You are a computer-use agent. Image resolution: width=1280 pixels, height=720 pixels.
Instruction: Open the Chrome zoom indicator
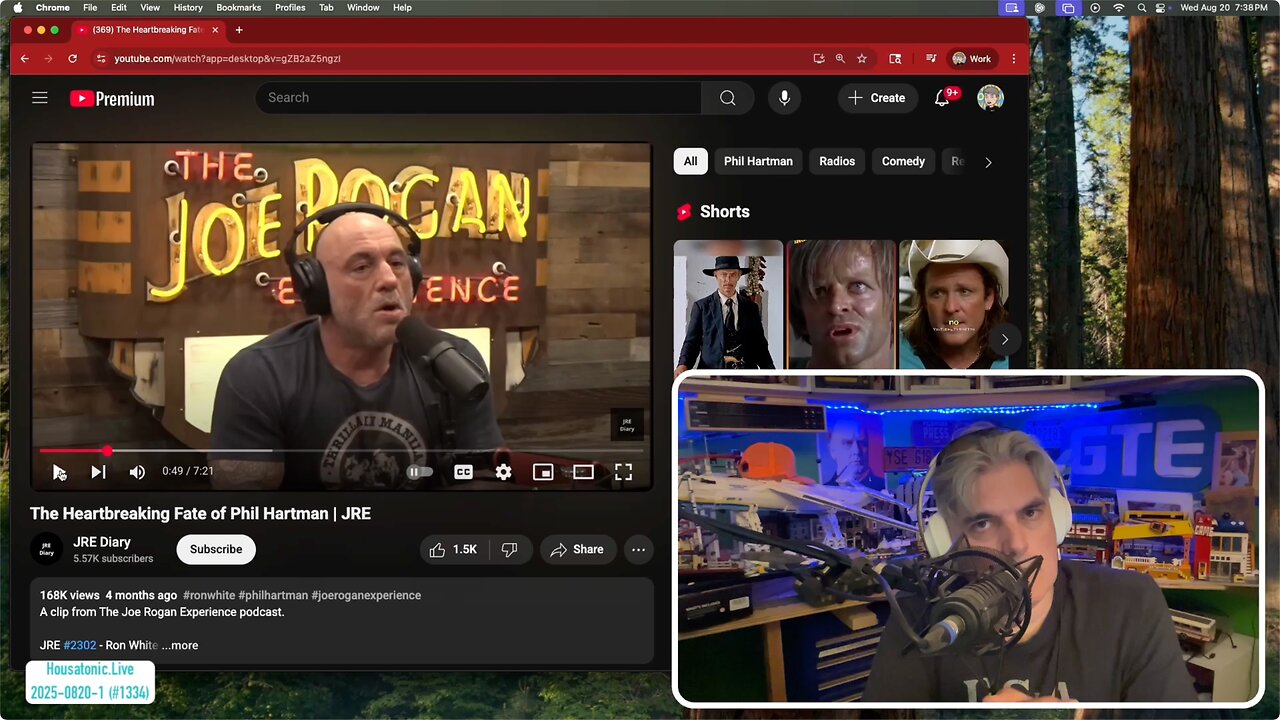[840, 59]
